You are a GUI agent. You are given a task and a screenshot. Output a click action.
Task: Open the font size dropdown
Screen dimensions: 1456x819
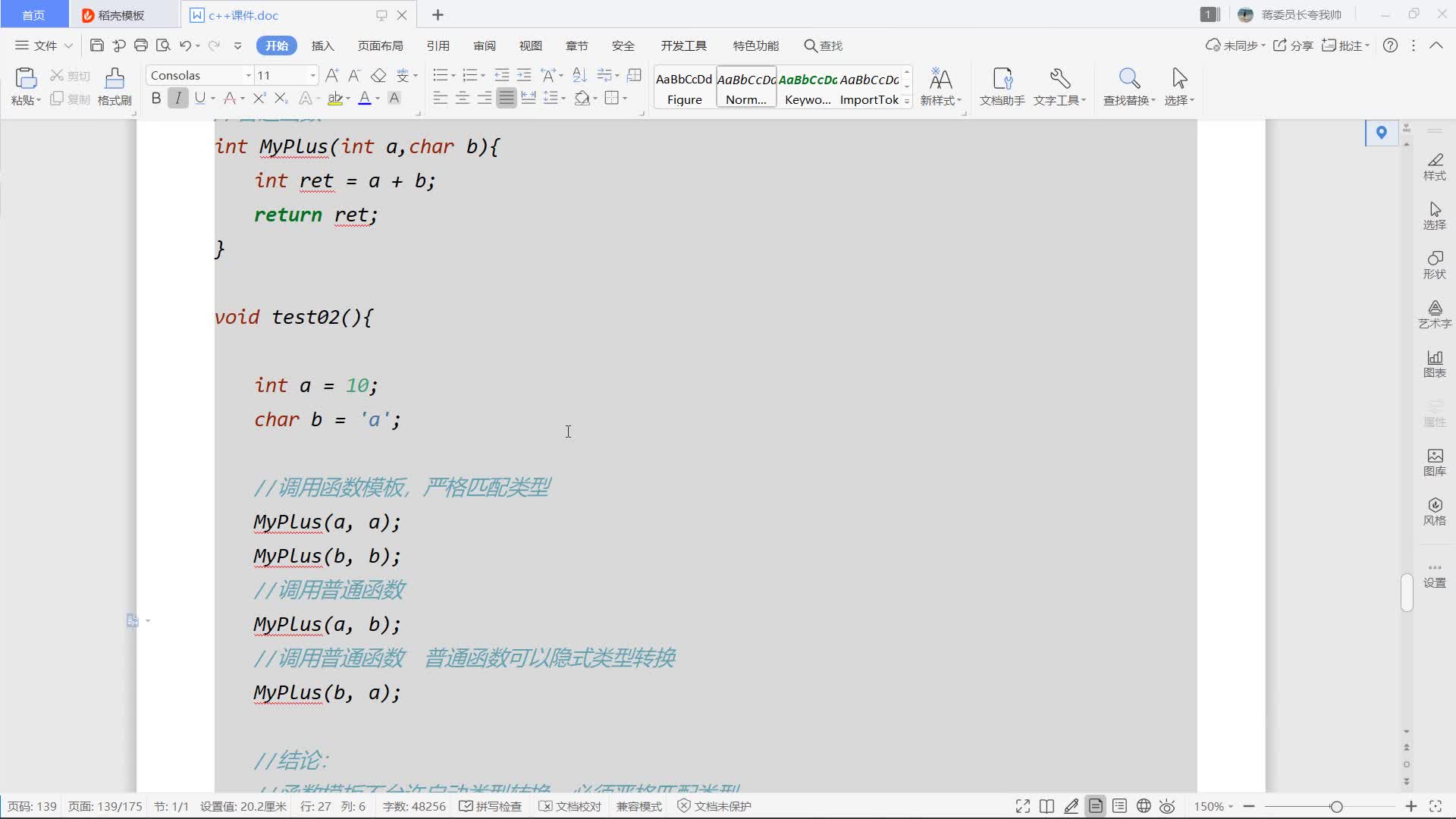pos(312,75)
